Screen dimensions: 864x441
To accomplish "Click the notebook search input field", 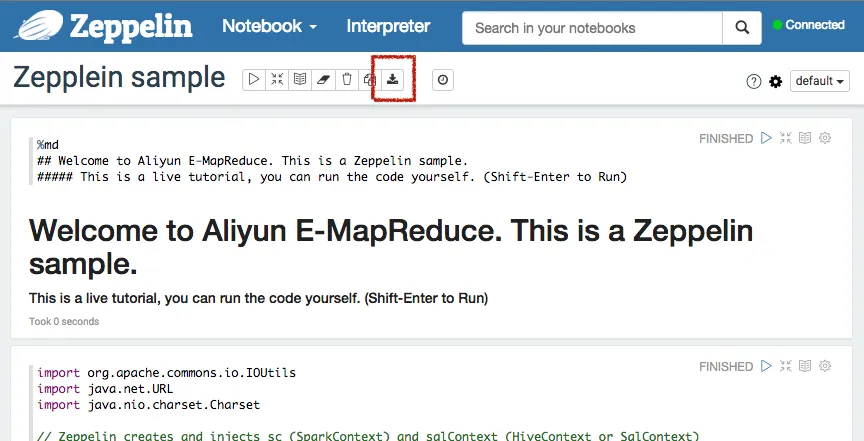I will click(x=592, y=28).
